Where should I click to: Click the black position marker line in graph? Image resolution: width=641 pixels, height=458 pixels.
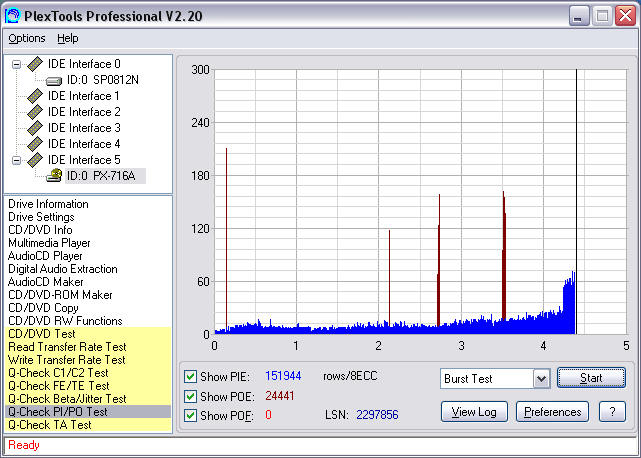576,202
